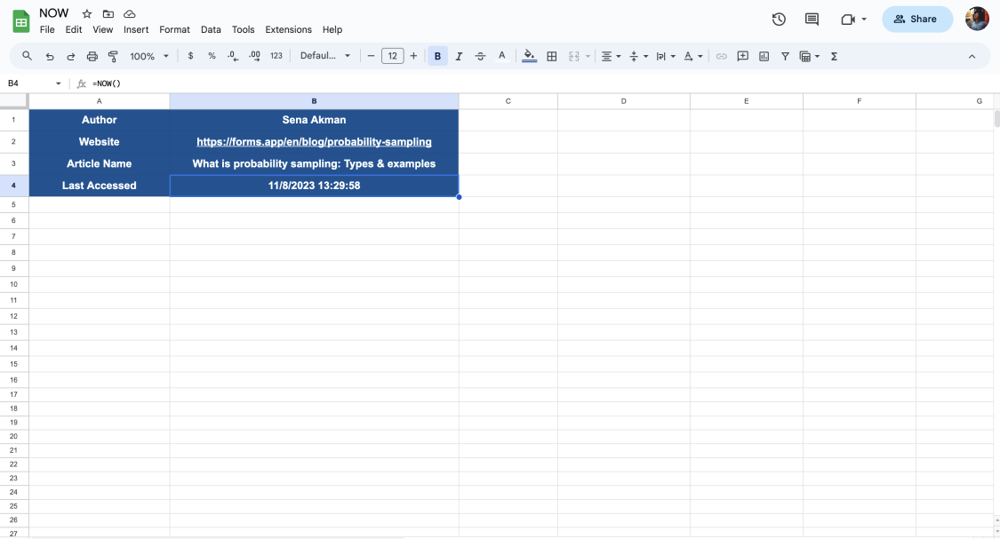Open the Extensions menu
The width and height of the screenshot is (1000, 539).
pos(288,30)
